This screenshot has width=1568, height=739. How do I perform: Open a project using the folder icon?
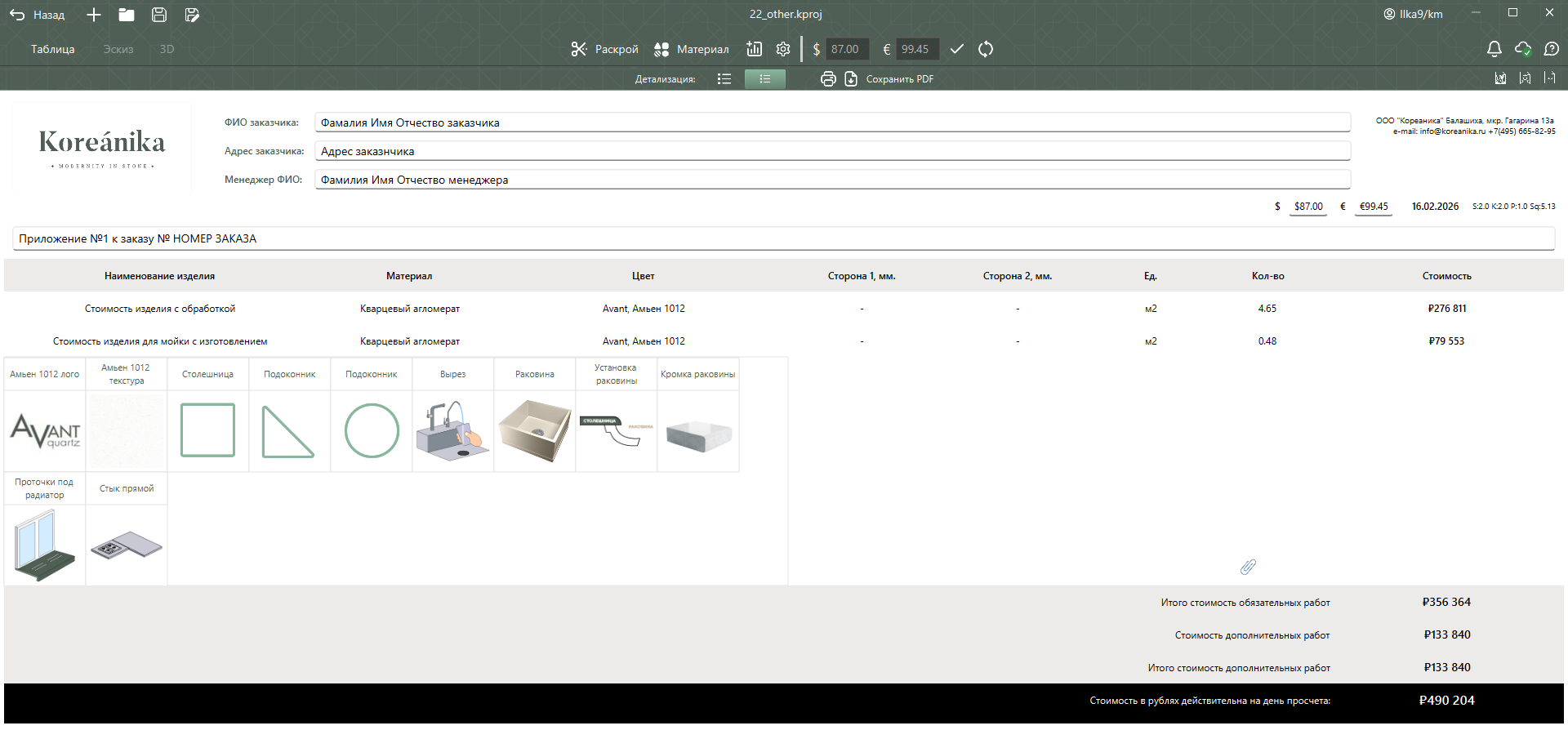127,15
